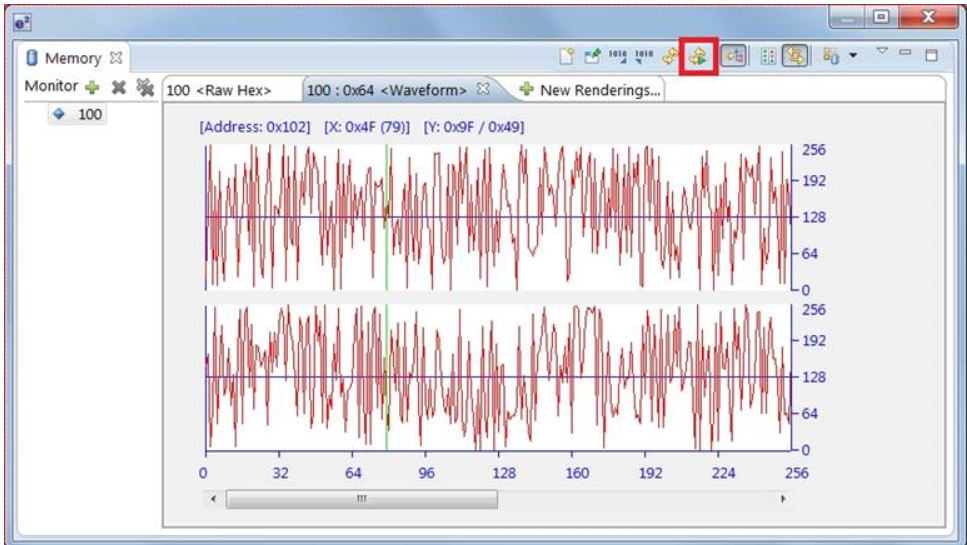Image resolution: width=967 pixels, height=545 pixels.
Task: Click the e2 studio icon in the title bar
Action: [22, 23]
